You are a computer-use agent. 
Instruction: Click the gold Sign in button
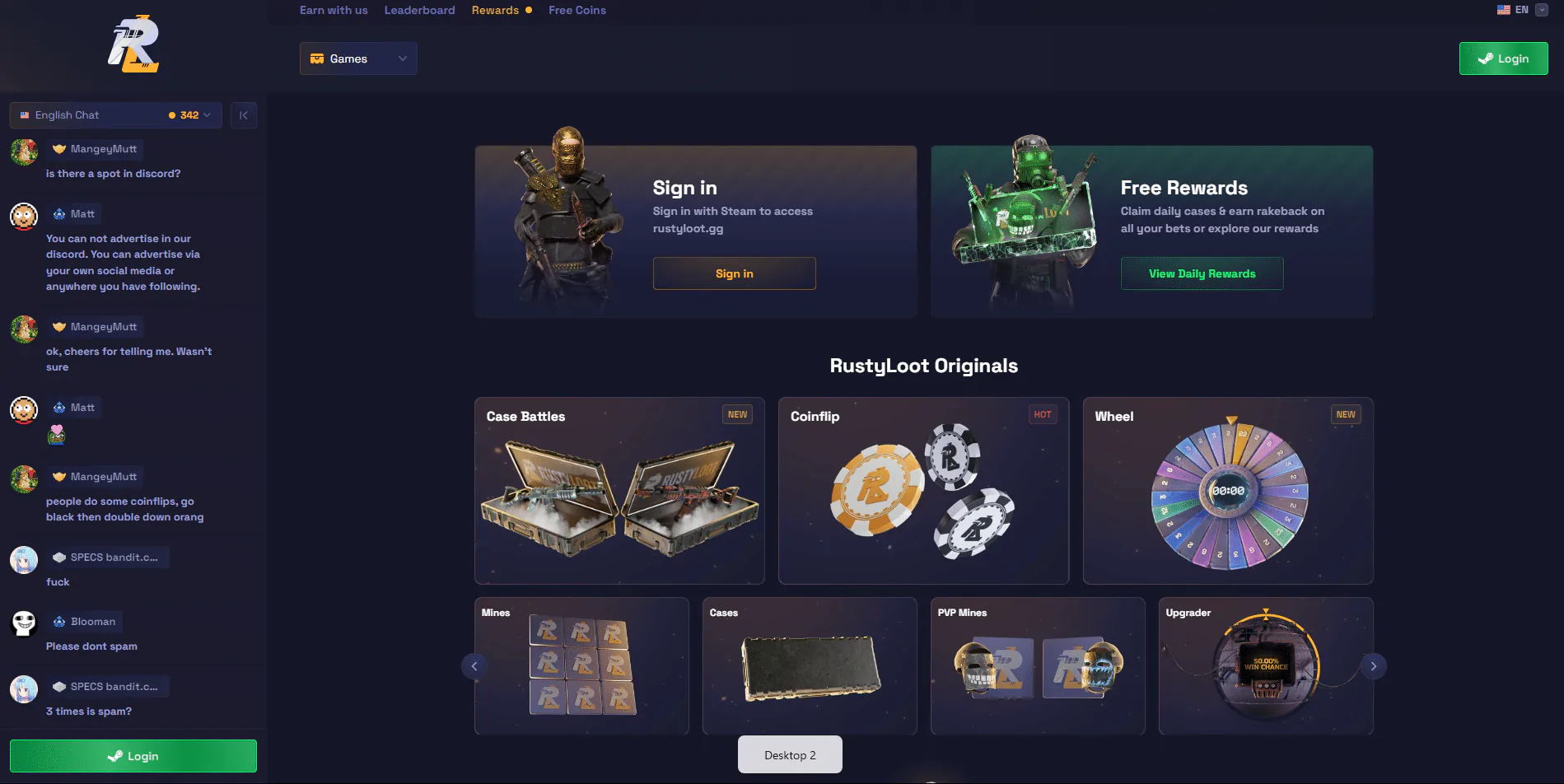point(735,273)
